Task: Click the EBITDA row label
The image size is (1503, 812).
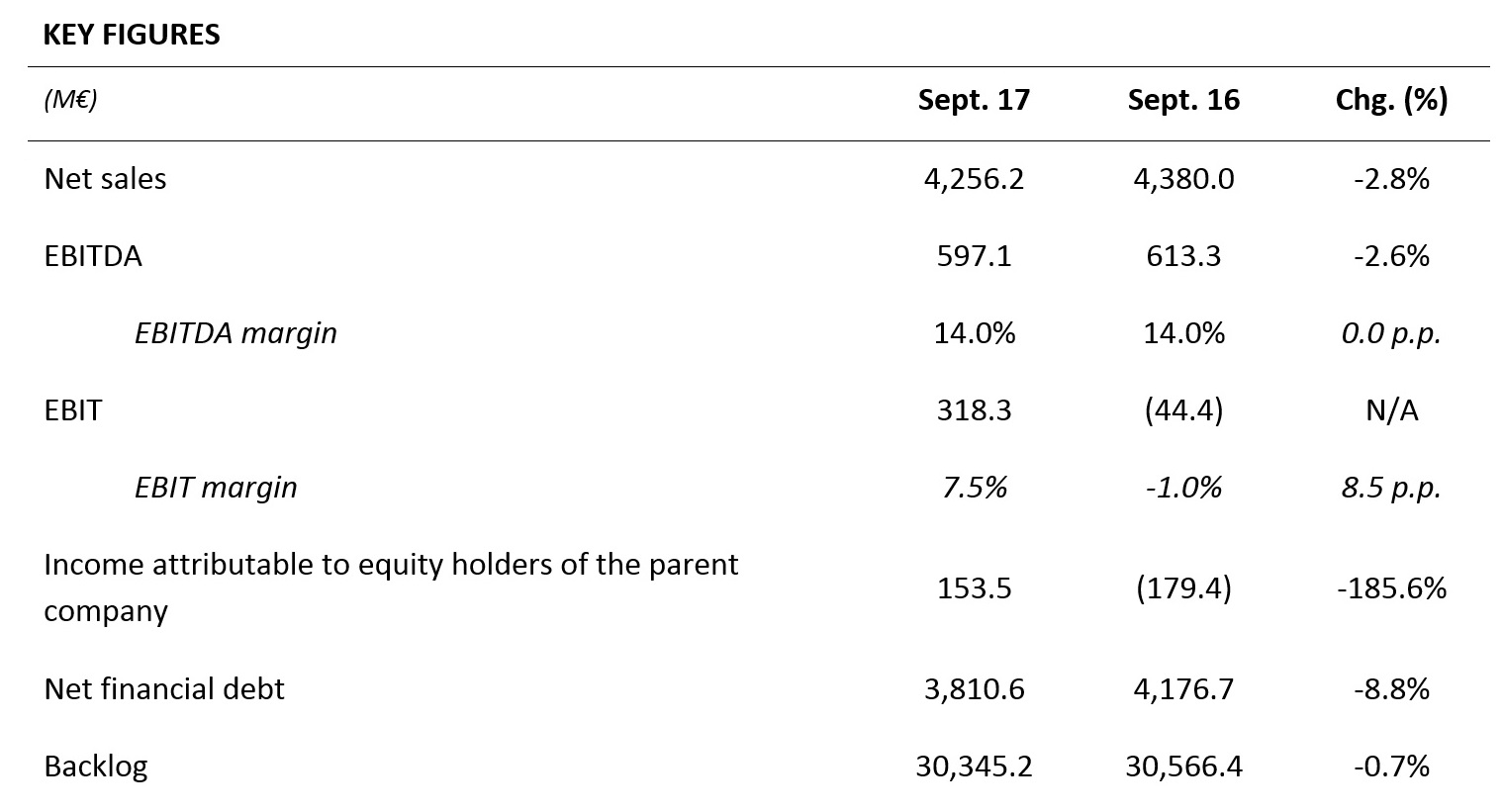Action: (93, 256)
